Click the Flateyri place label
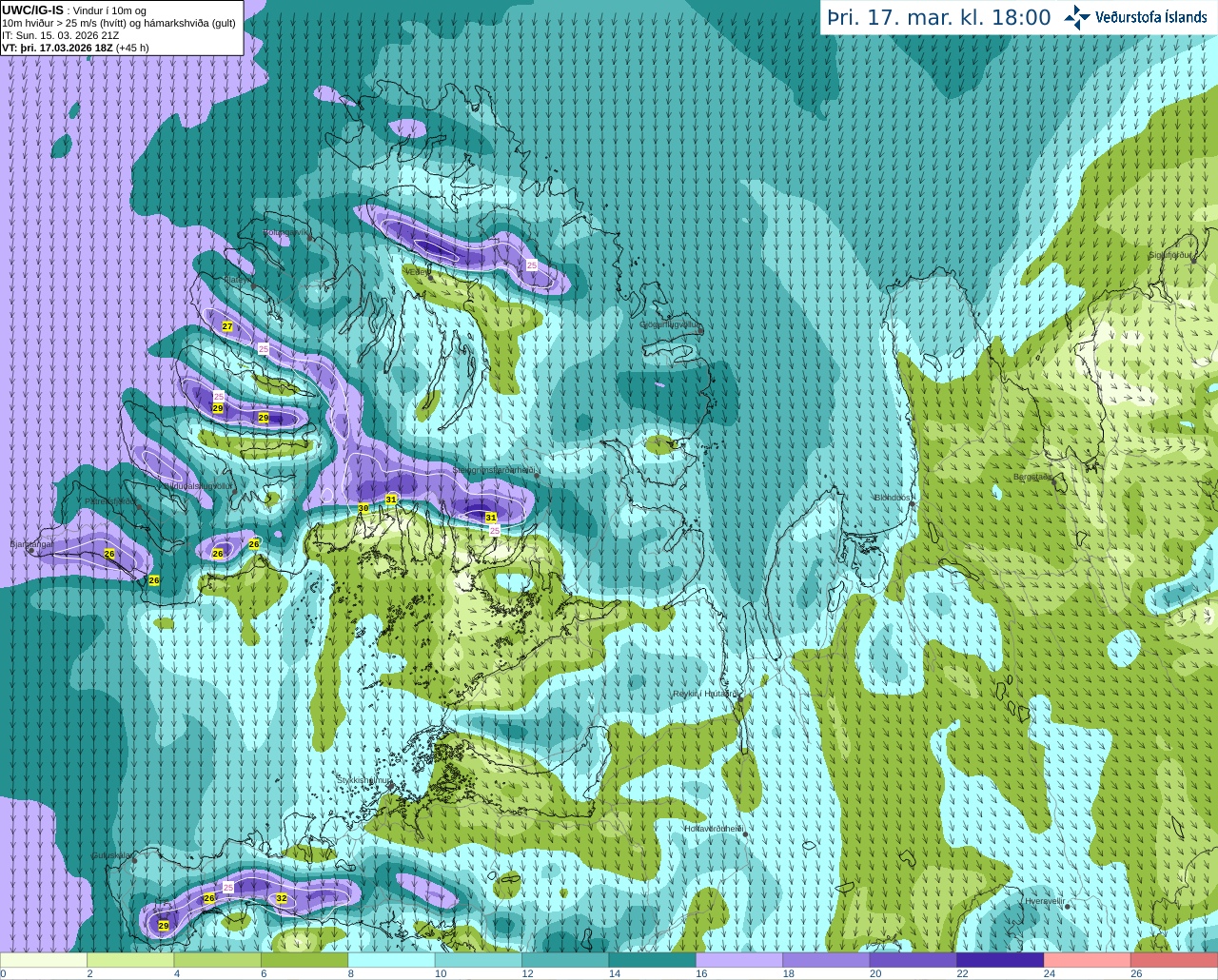Image resolution: width=1218 pixels, height=980 pixels. [239, 280]
